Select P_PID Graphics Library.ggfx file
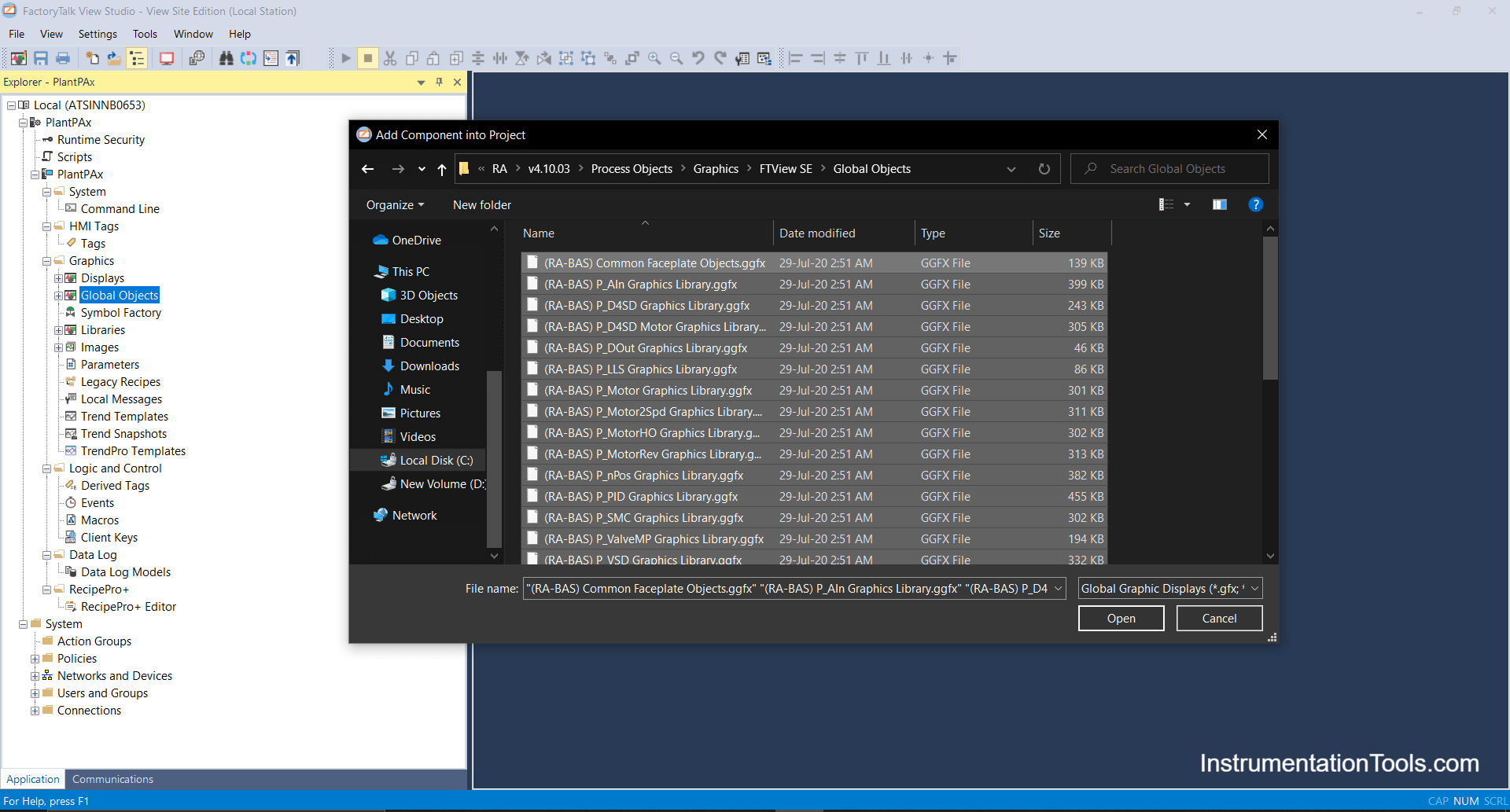This screenshot has height=812, width=1510. click(x=815, y=497)
